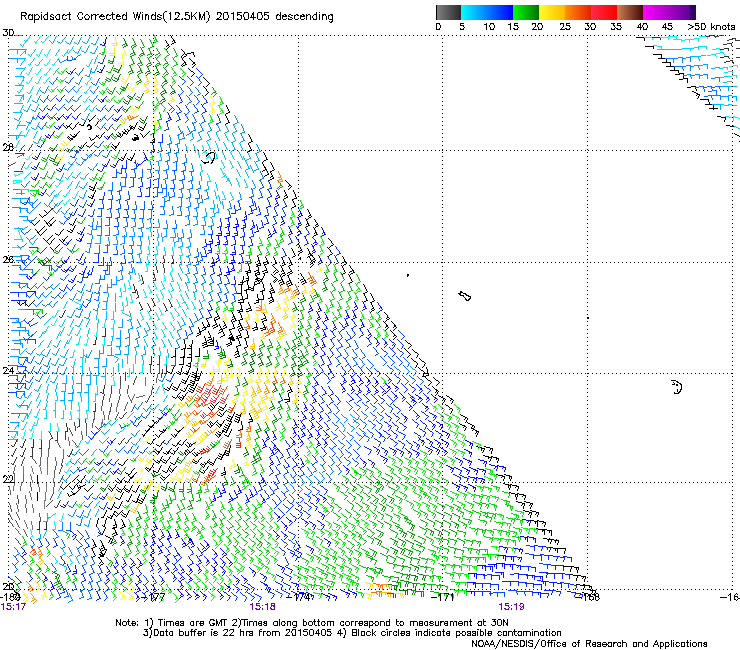Select the orange 25–30 knots legend segment
This screenshot has height=650, width=740.
tap(578, 12)
